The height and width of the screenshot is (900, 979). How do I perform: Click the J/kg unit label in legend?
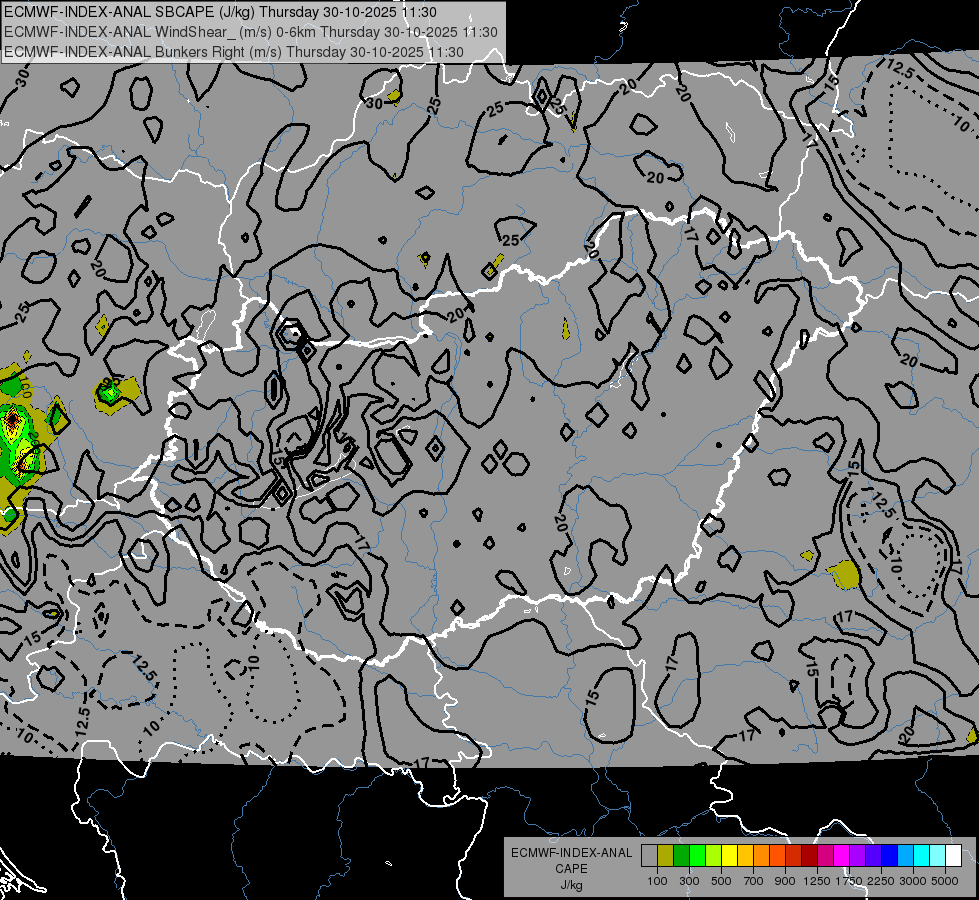click(x=571, y=885)
